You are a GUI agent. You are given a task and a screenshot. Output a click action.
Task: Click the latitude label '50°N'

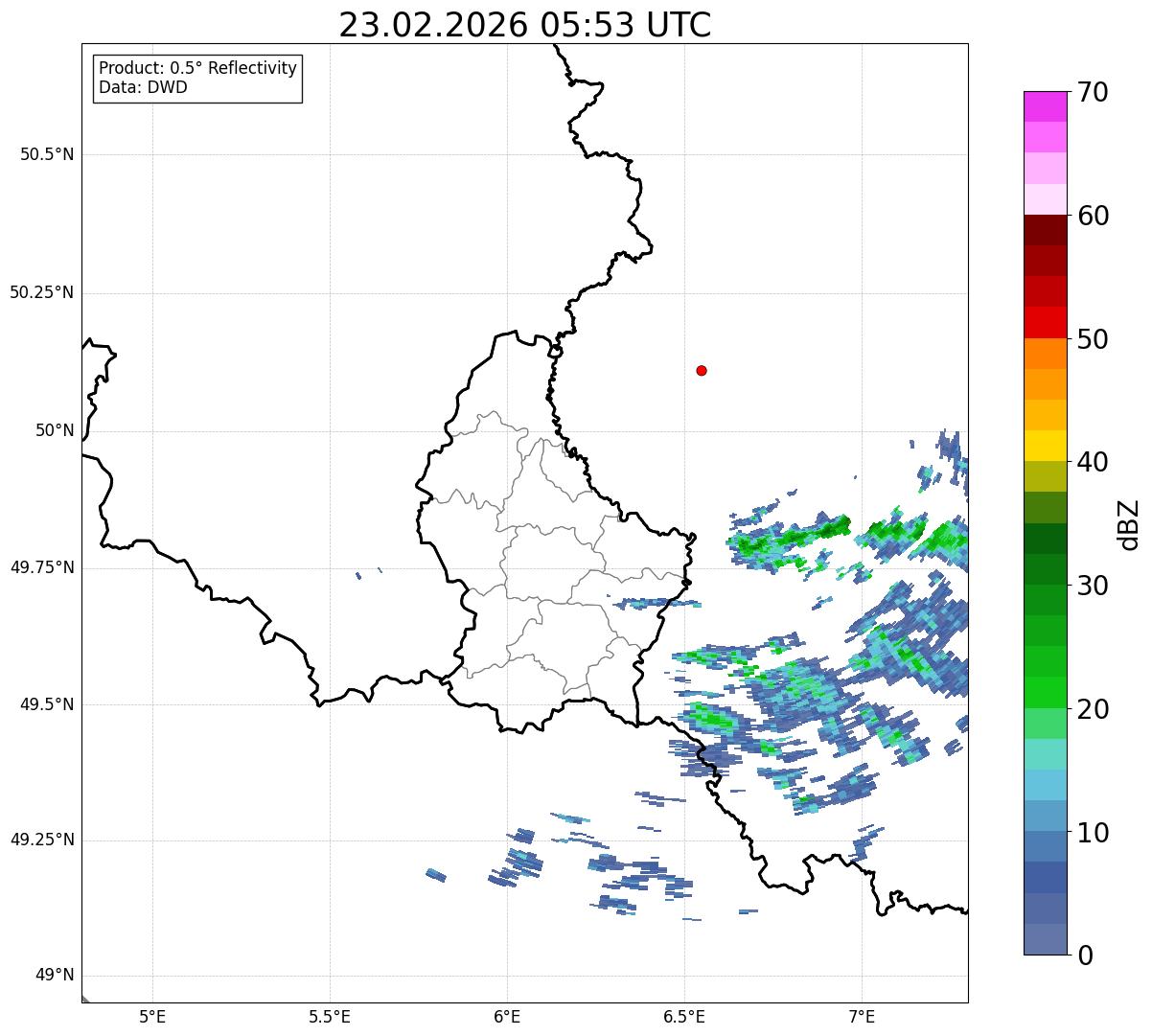(55, 430)
